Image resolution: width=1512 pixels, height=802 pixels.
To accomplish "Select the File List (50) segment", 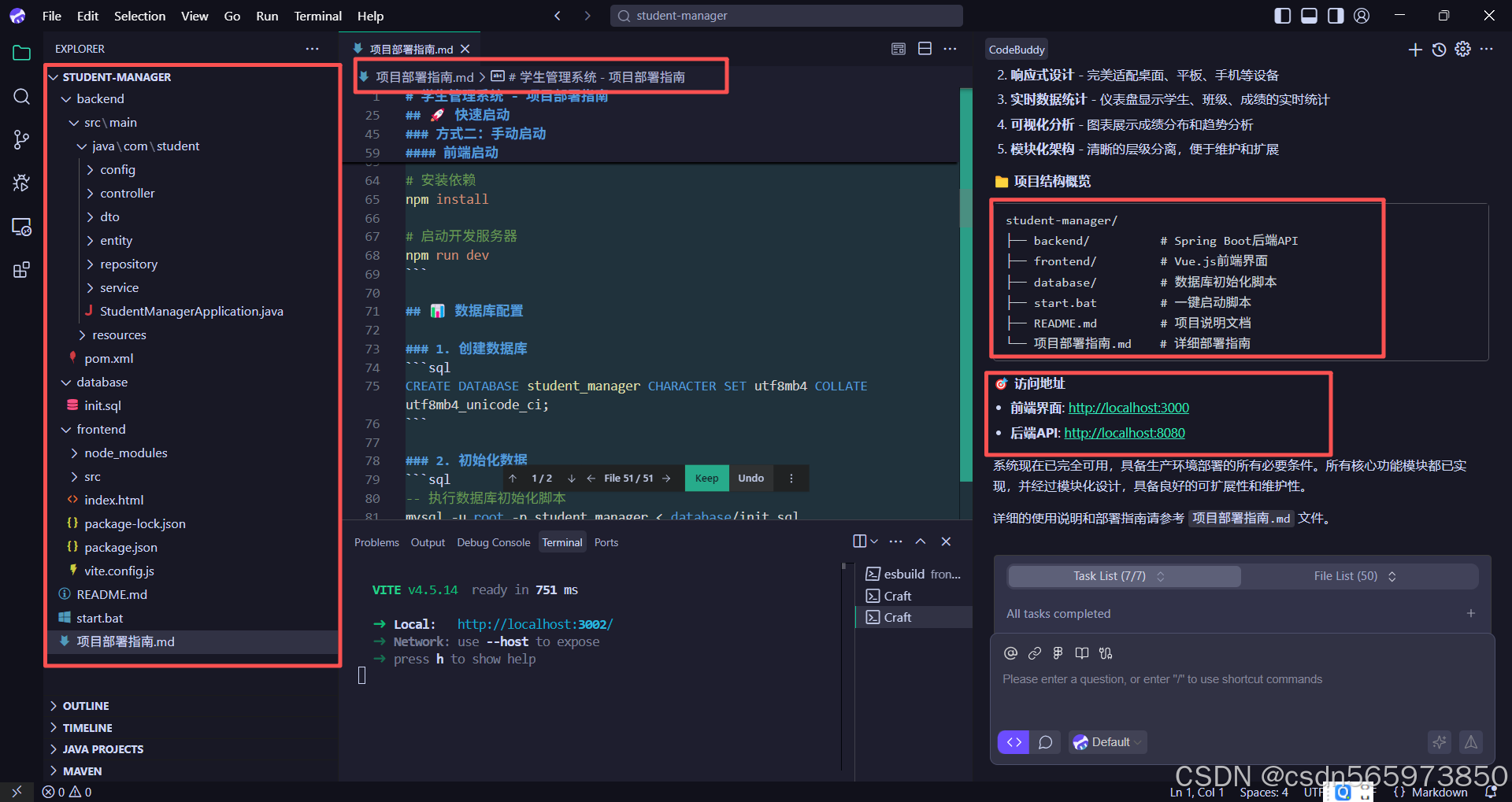I will pyautogui.click(x=1355, y=576).
